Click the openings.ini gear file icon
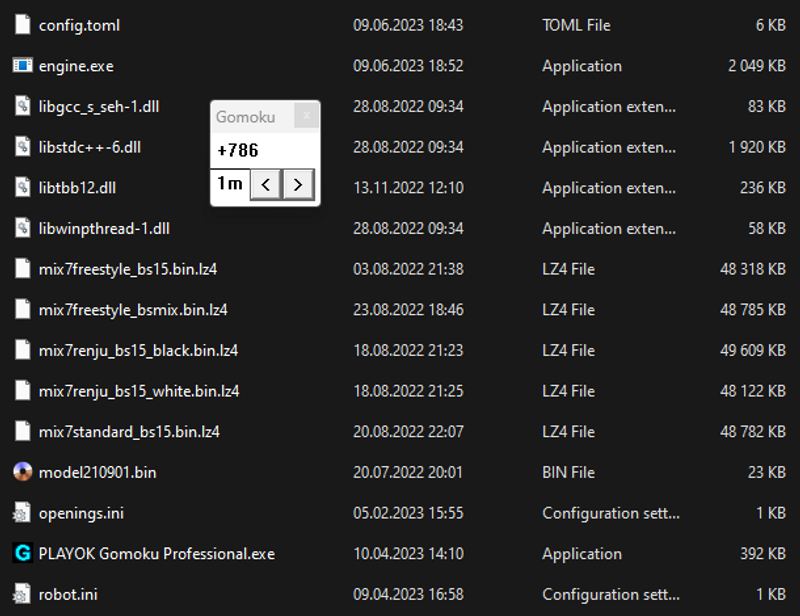Viewport: 800px width, 616px height. click(21, 513)
